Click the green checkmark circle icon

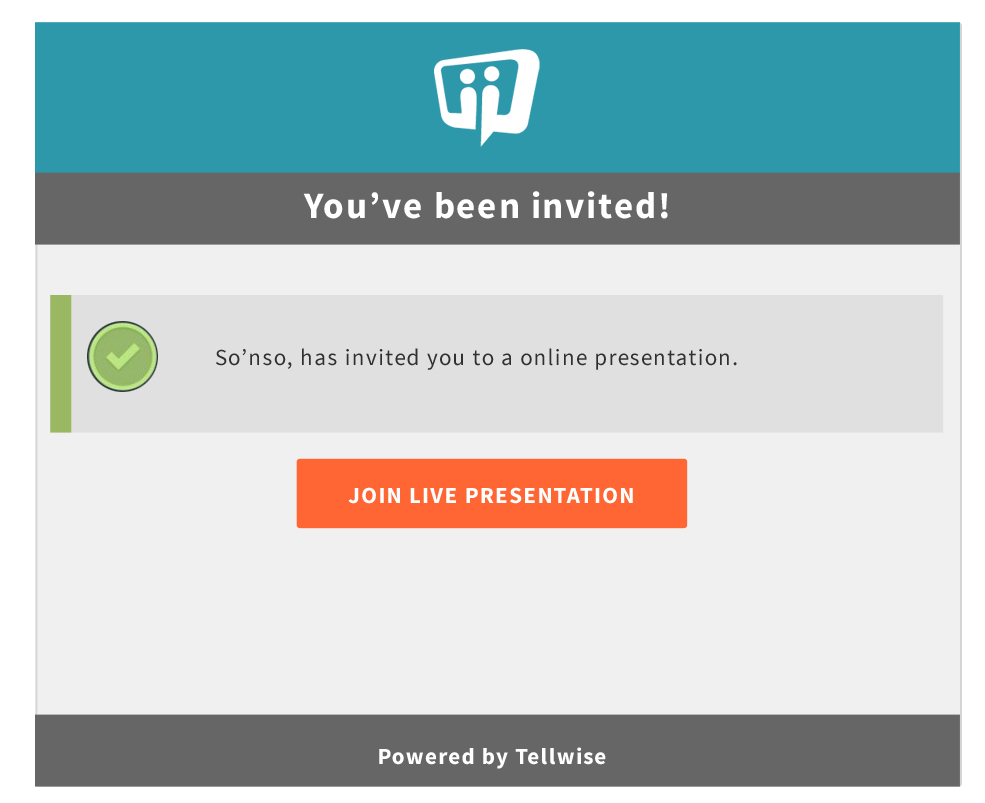[x=122, y=356]
